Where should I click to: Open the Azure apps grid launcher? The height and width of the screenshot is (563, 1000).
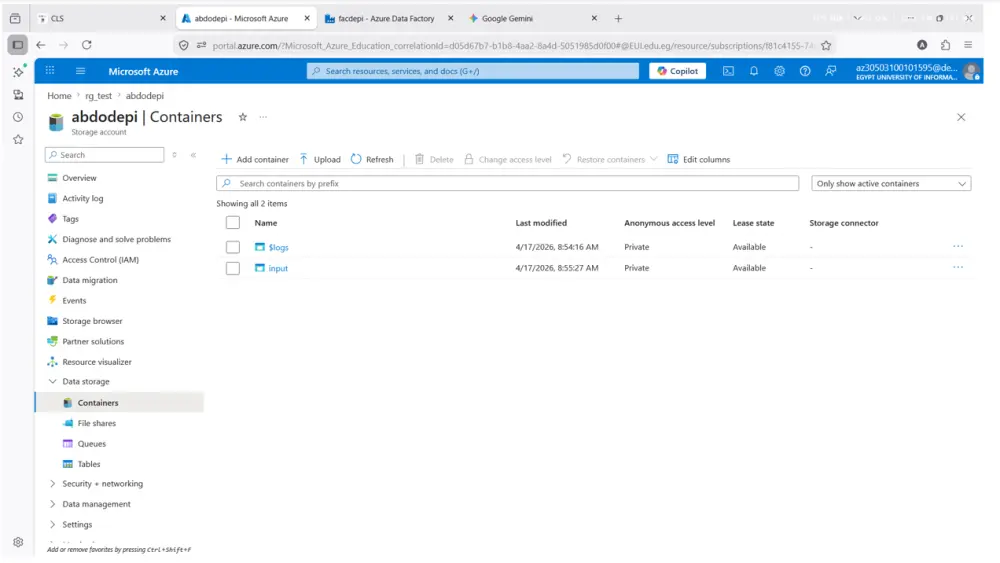click(50, 71)
